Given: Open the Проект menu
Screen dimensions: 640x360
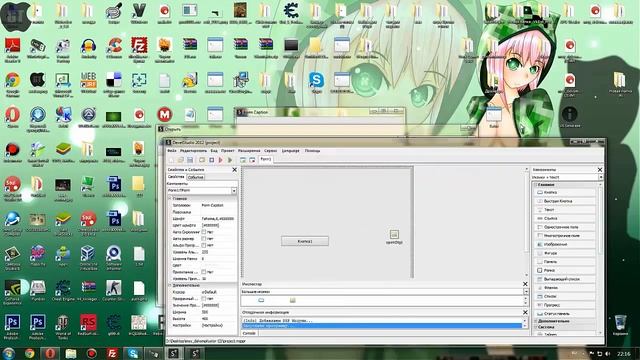Looking at the screenshot, I should pos(228,151).
